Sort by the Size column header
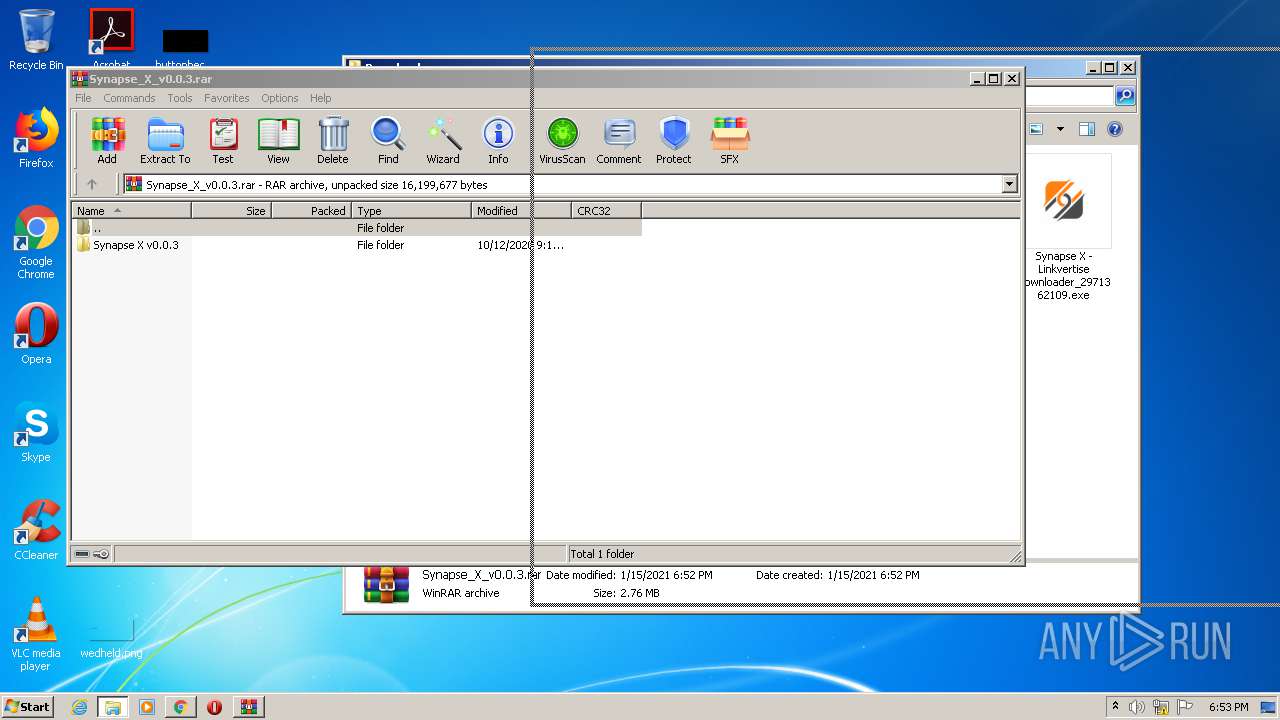The height and width of the screenshot is (720, 1280). point(231,211)
